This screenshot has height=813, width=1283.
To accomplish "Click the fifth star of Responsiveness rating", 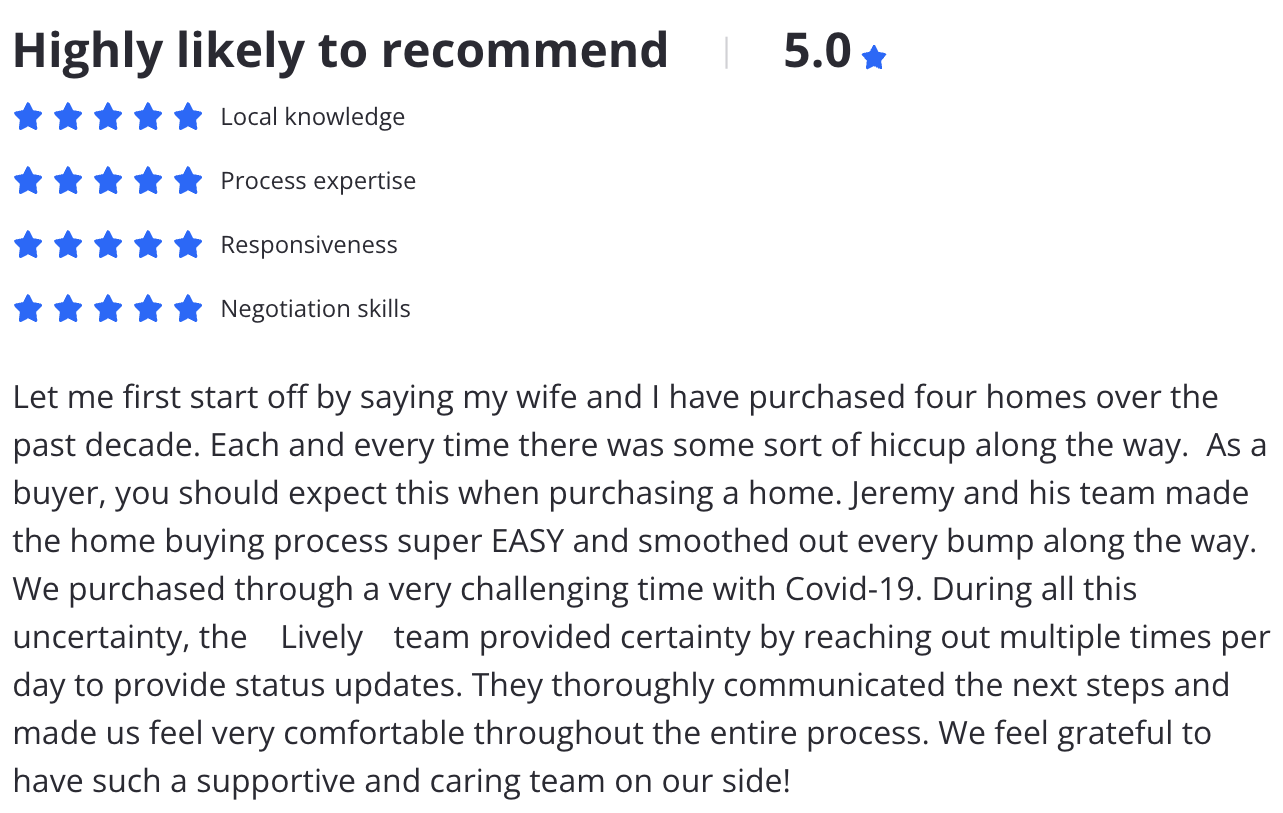I will [x=188, y=245].
